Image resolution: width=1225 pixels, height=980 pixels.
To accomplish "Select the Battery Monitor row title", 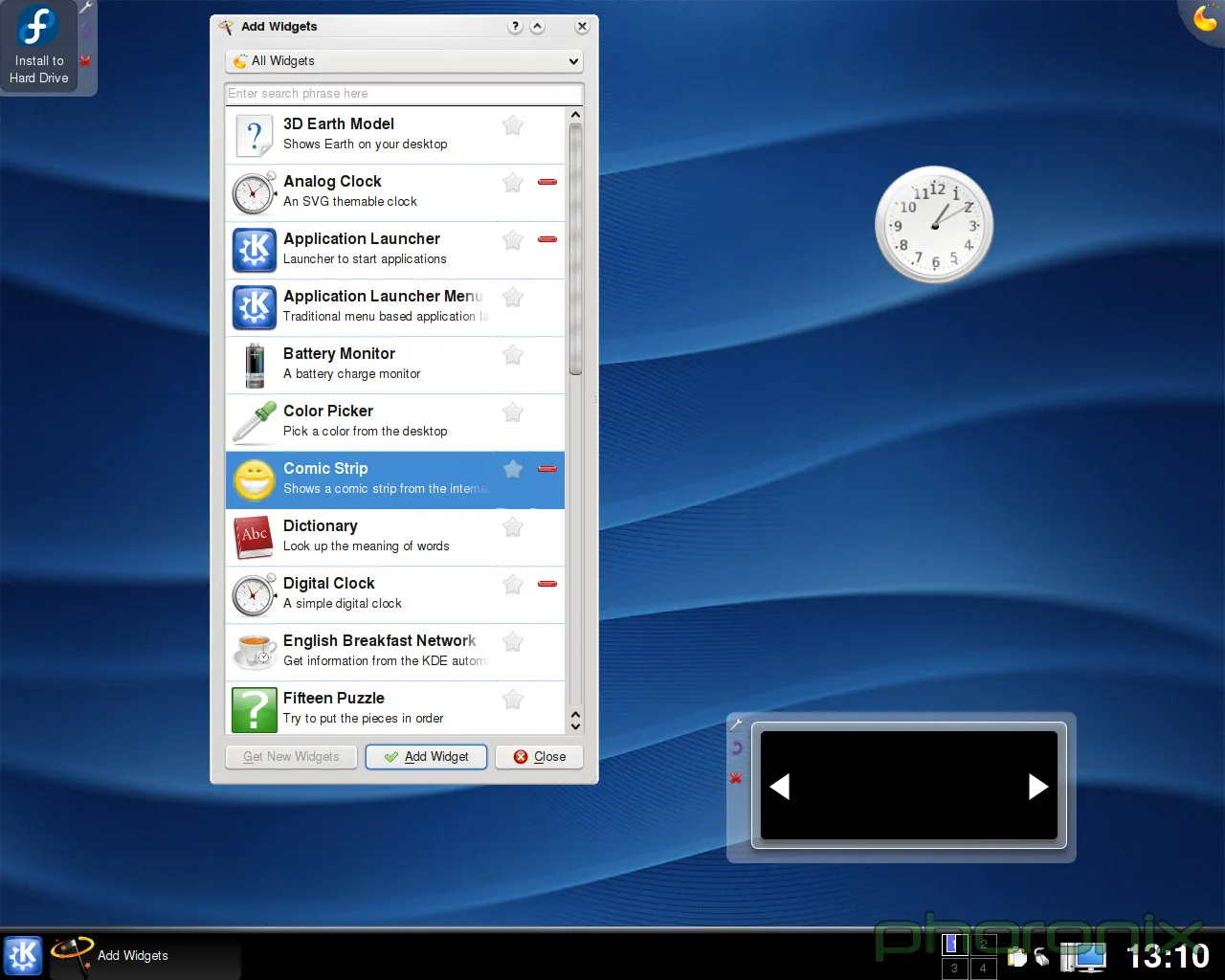I will pos(339,354).
